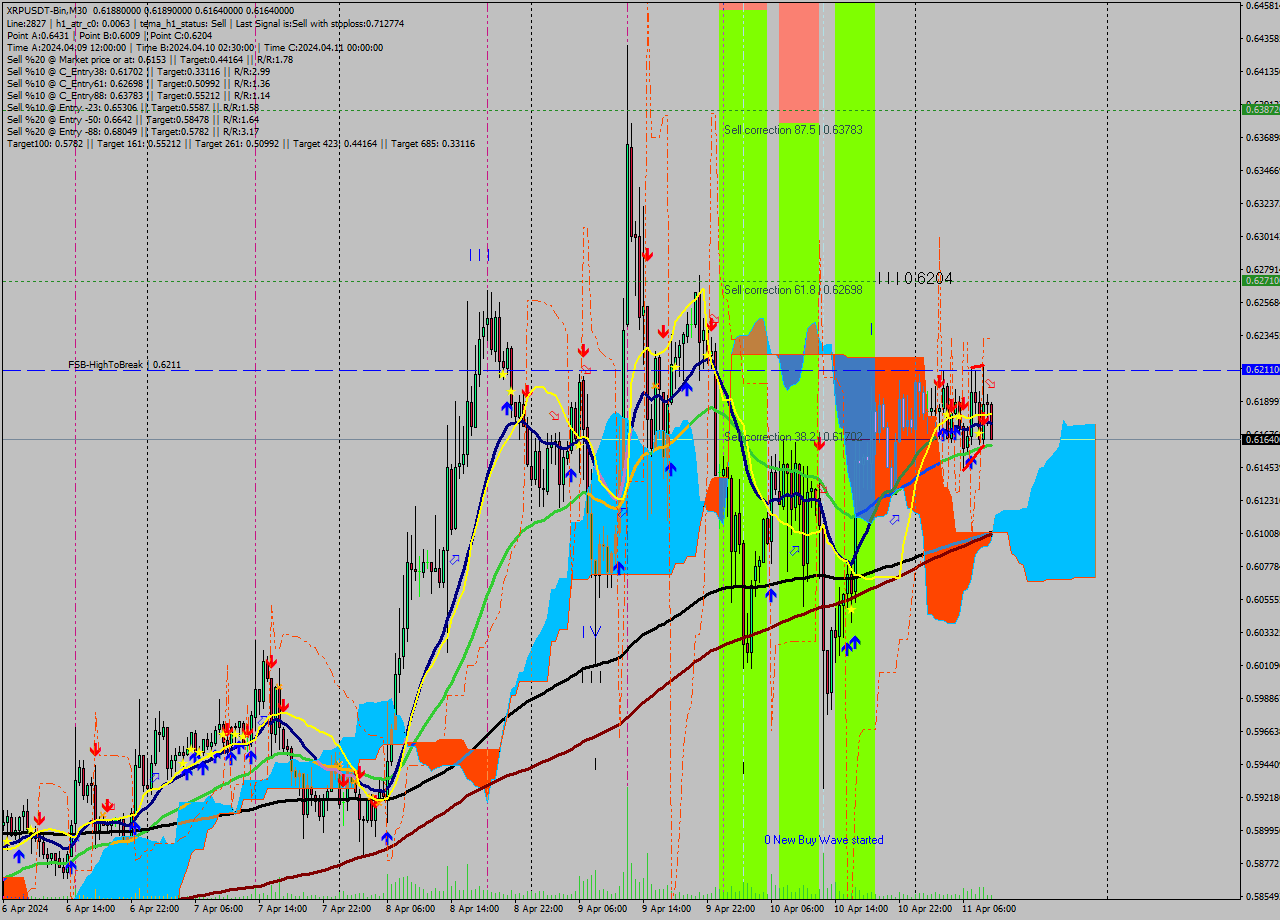Click the 0.6123 price scale value

pos(1263,500)
